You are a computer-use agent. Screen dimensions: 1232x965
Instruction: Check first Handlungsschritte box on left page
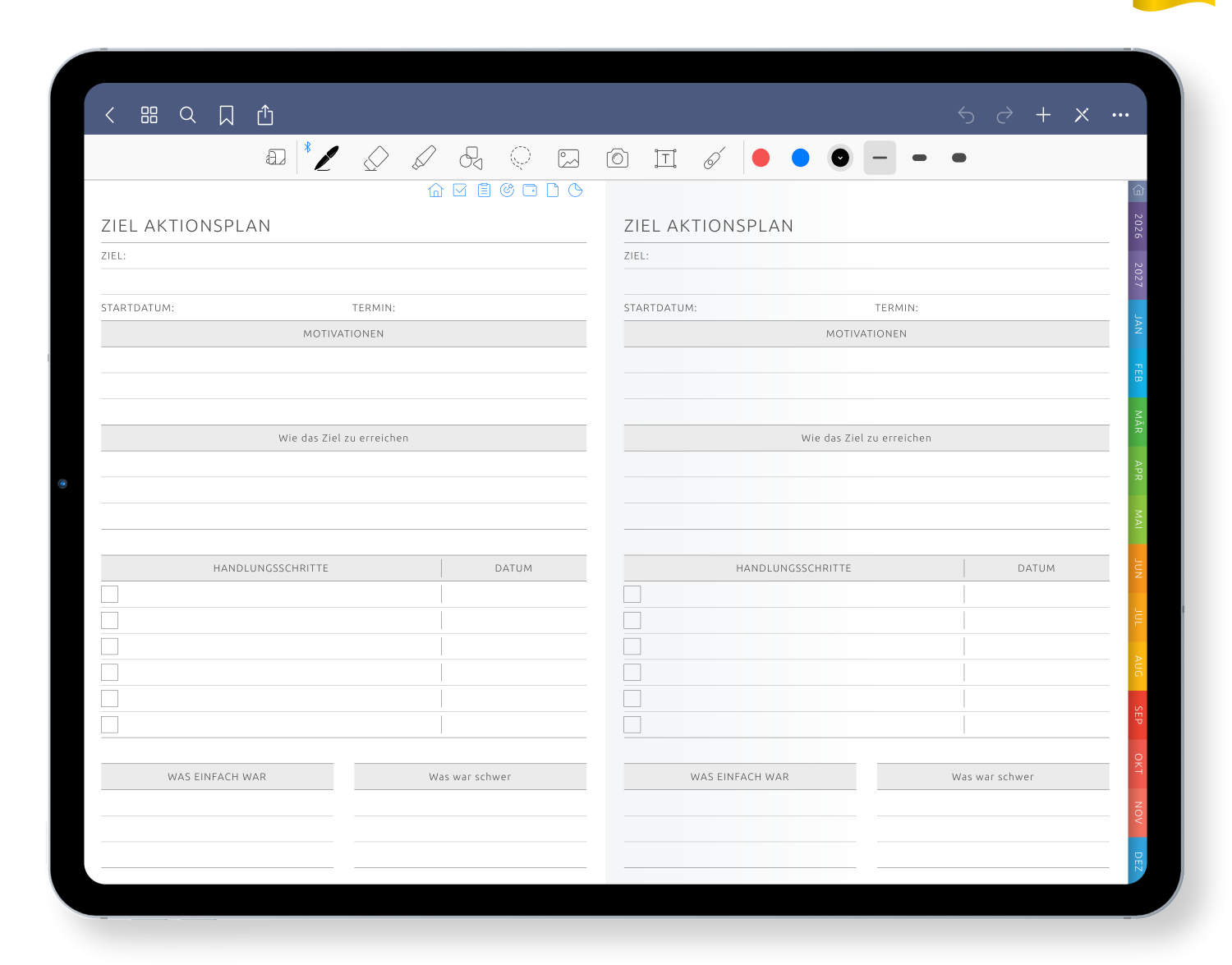coord(110,594)
